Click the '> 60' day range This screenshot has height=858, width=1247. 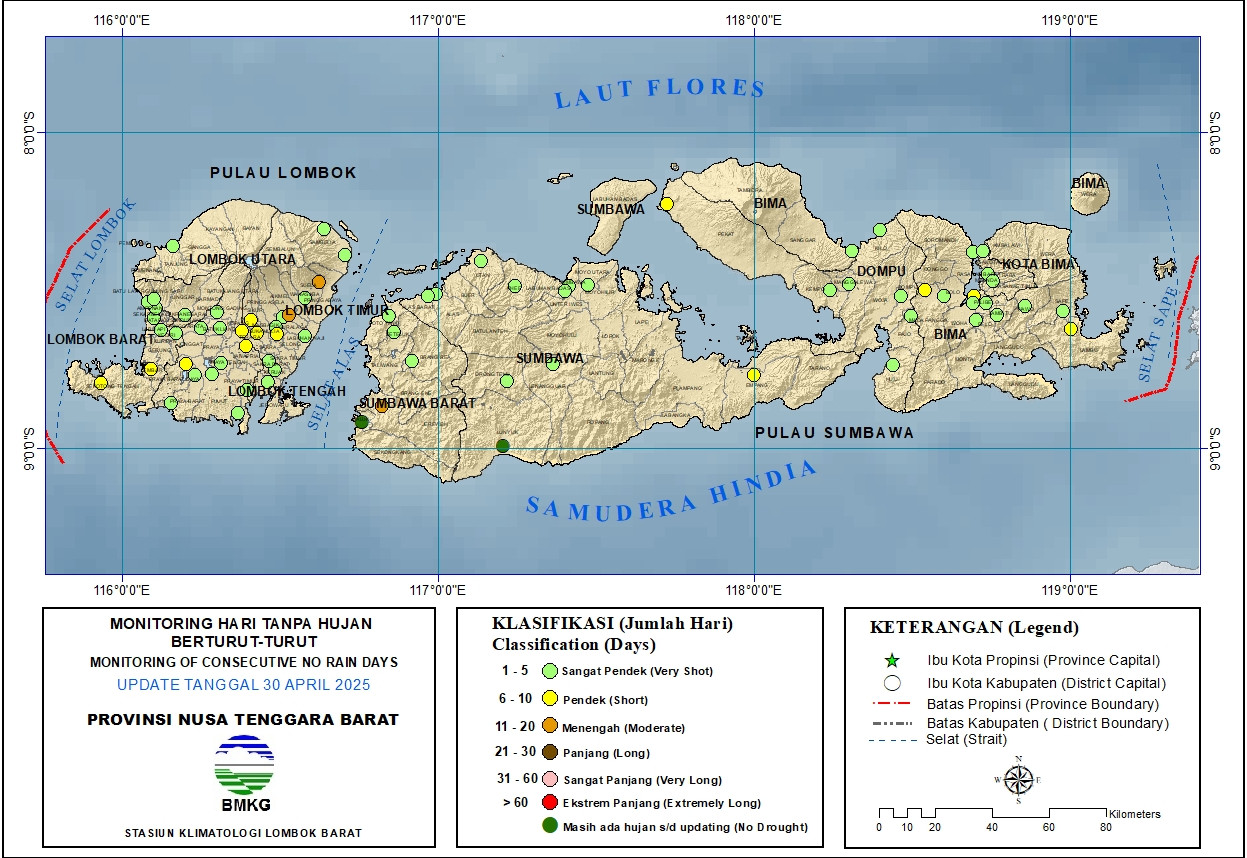coord(516,802)
